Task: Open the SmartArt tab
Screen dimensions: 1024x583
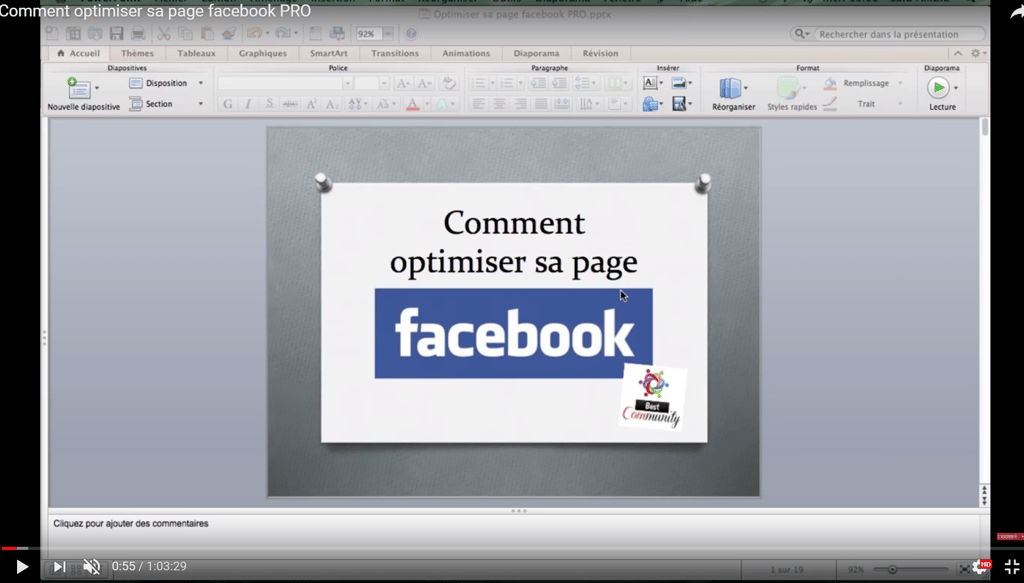Action: (328, 54)
